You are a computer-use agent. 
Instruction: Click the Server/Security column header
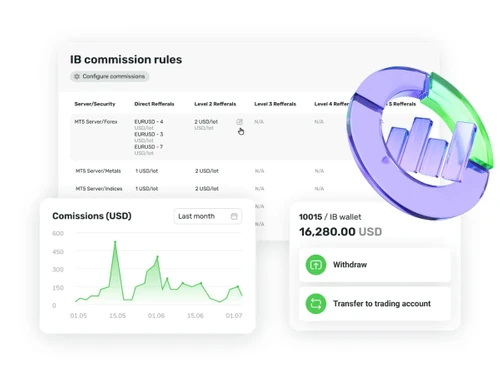point(95,104)
